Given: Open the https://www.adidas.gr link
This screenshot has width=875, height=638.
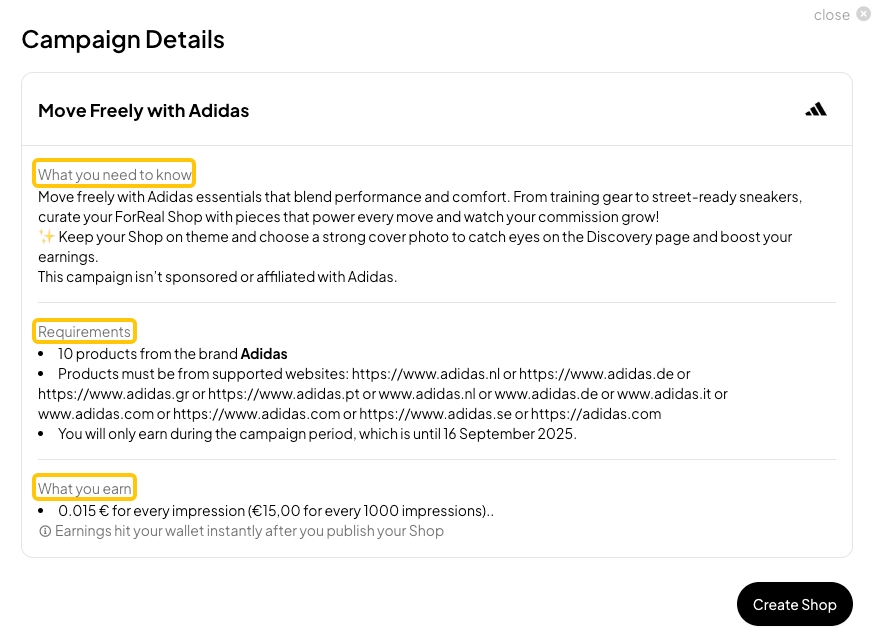Looking at the screenshot, I should click(x=113, y=393).
